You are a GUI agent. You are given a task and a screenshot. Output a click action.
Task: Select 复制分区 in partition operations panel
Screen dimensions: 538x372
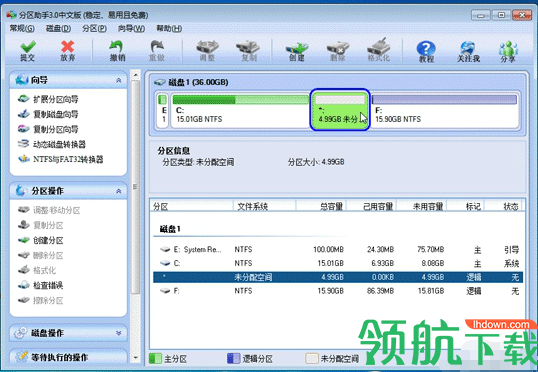pos(40,225)
